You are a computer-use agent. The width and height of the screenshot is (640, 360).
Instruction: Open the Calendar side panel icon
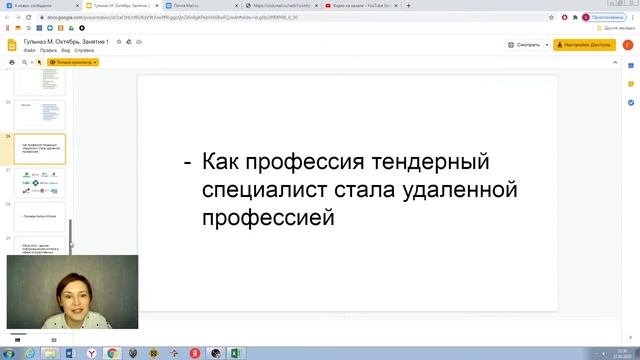pos(631,66)
